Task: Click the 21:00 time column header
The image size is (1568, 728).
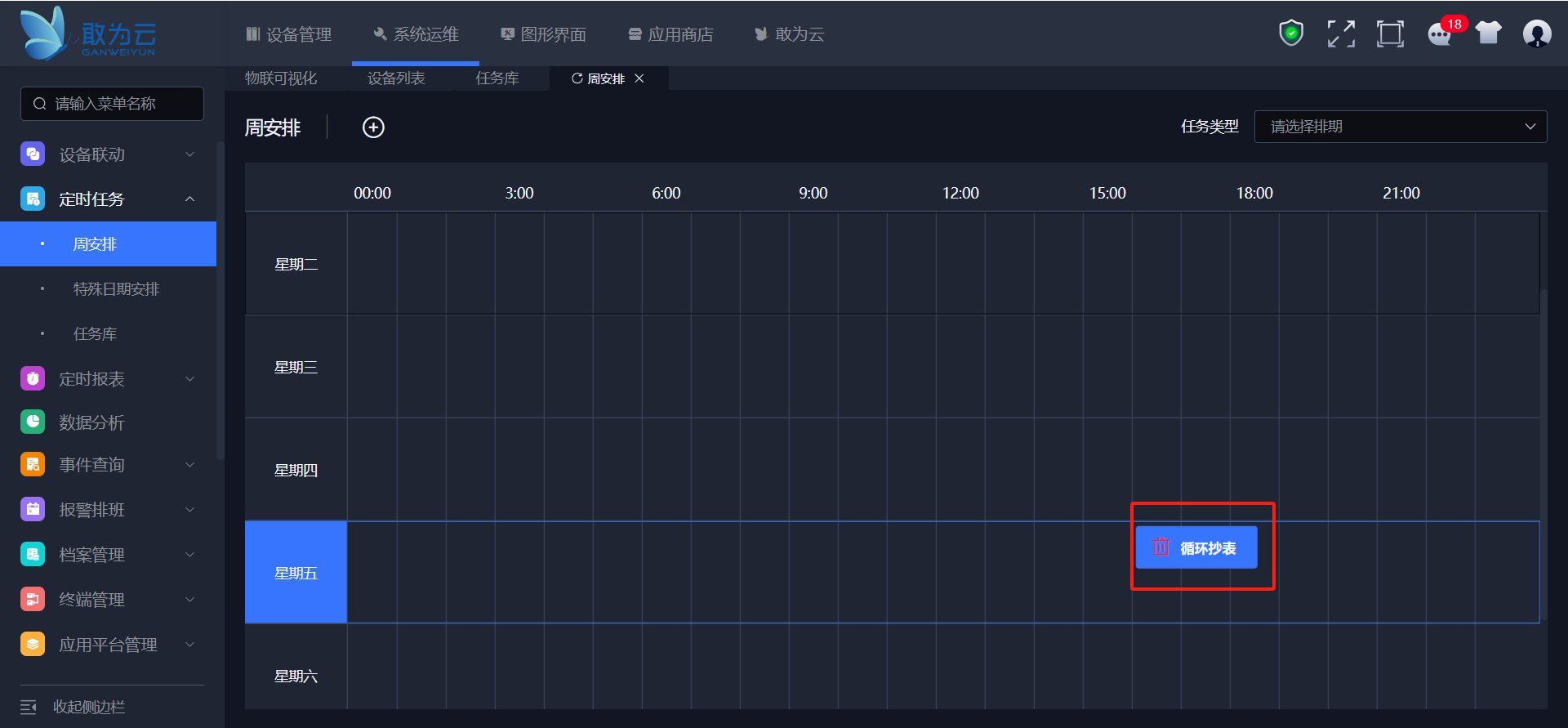Action: 1401,193
